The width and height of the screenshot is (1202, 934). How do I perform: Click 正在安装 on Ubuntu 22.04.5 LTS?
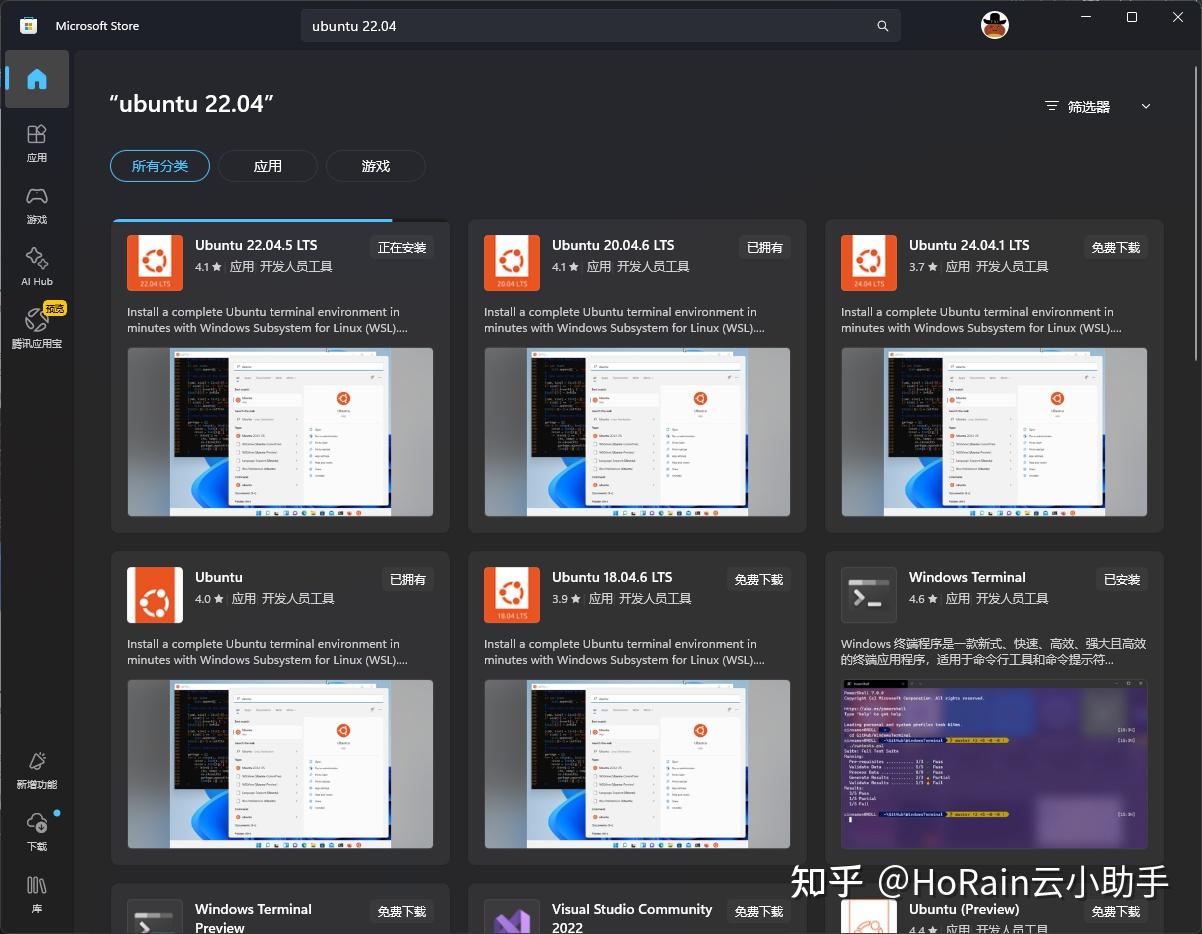401,247
